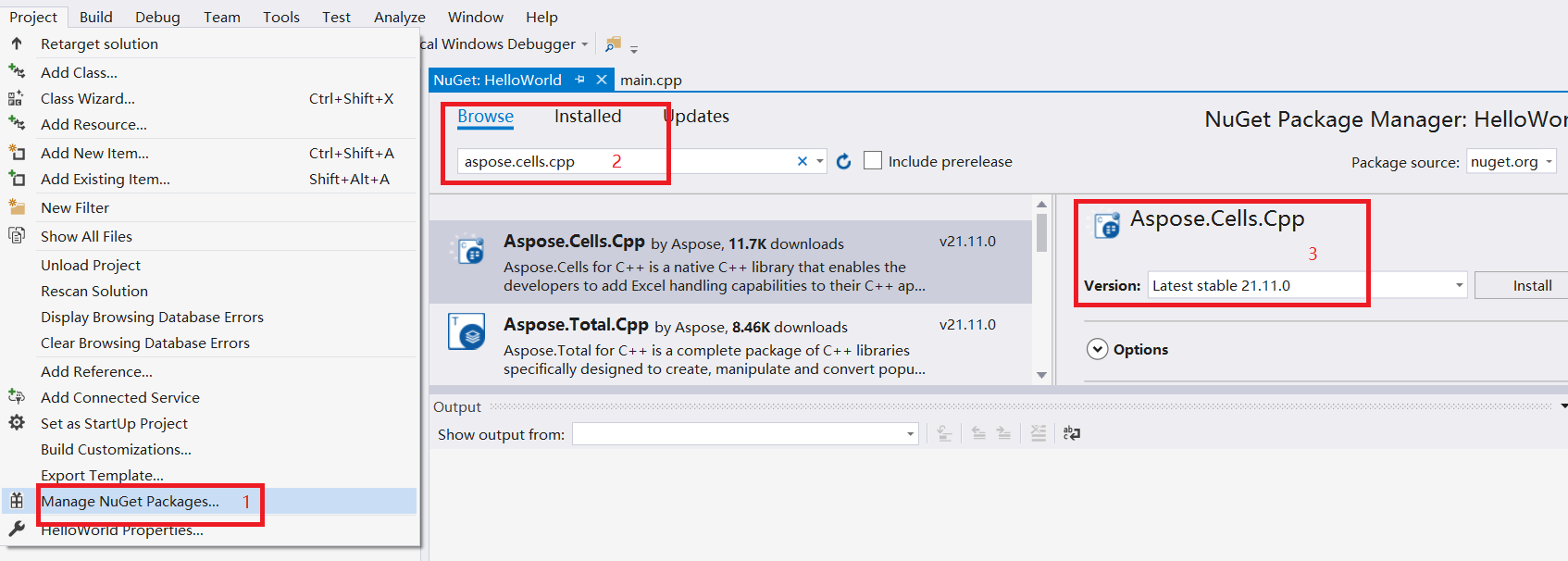The width and height of the screenshot is (1568, 561).
Task: Select Add Connected Service entry
Action: (x=209, y=397)
